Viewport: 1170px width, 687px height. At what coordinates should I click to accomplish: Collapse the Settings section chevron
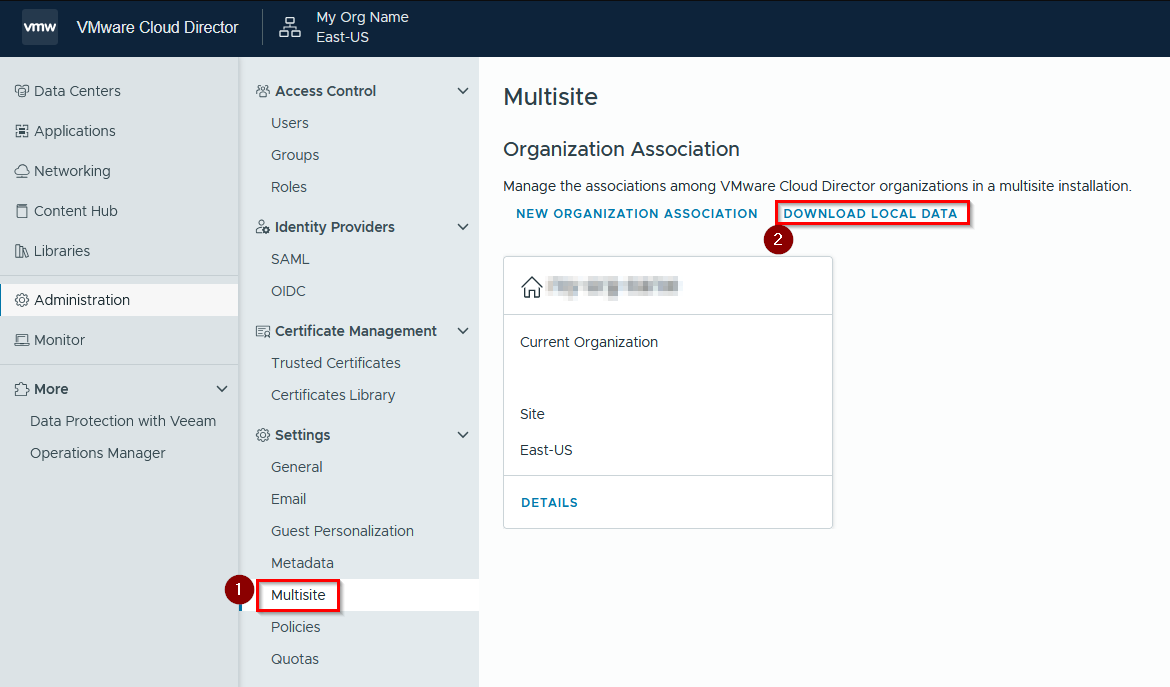(x=463, y=435)
